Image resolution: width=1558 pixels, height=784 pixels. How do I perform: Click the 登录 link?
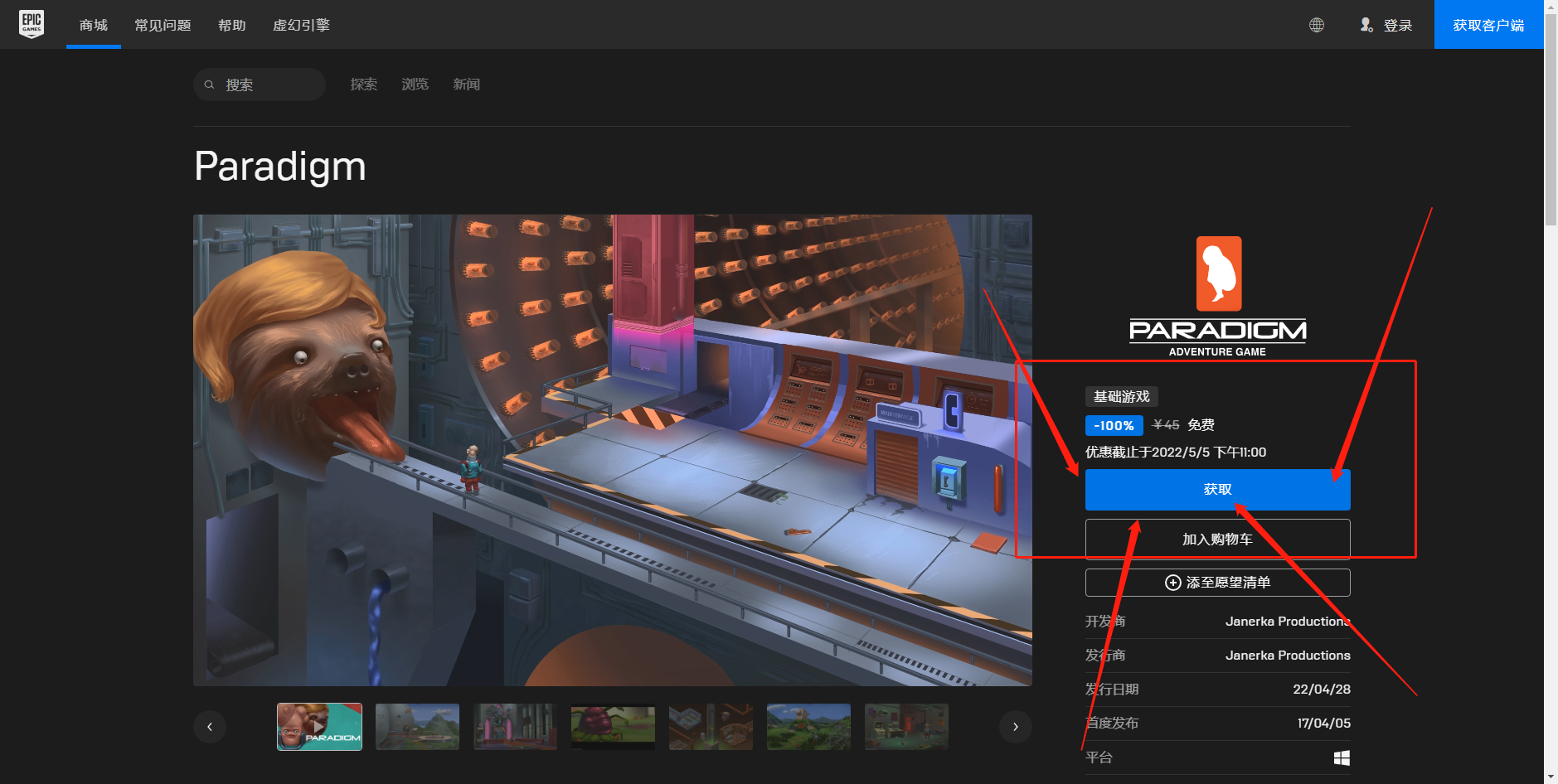(x=1399, y=25)
